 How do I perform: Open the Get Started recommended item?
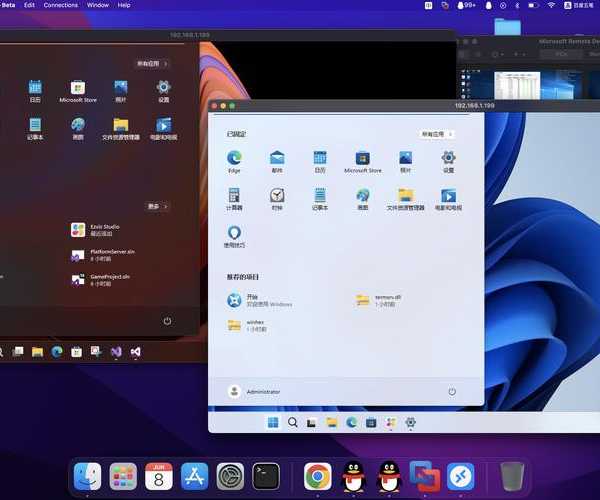point(259,300)
